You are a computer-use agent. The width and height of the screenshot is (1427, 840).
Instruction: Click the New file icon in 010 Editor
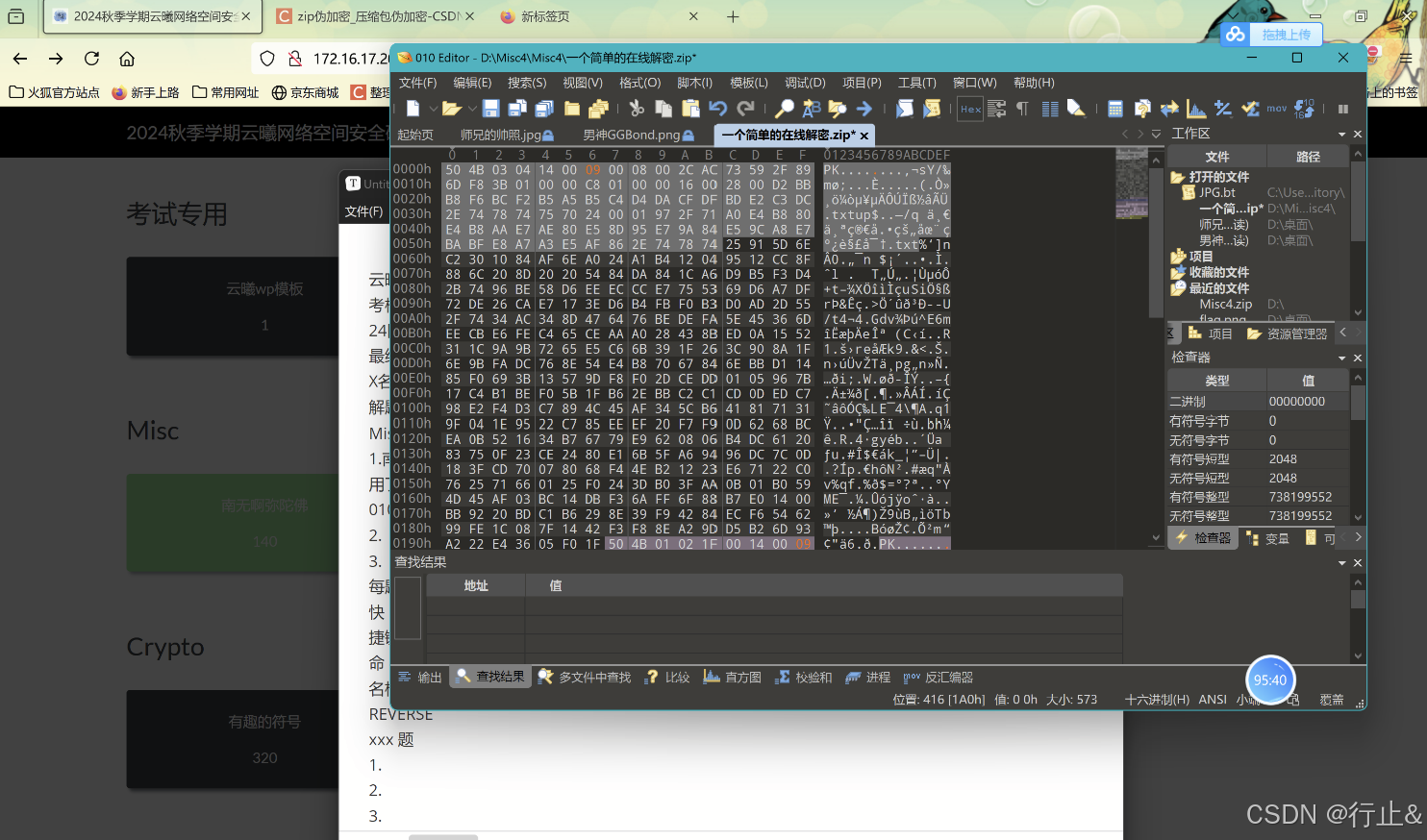413,109
